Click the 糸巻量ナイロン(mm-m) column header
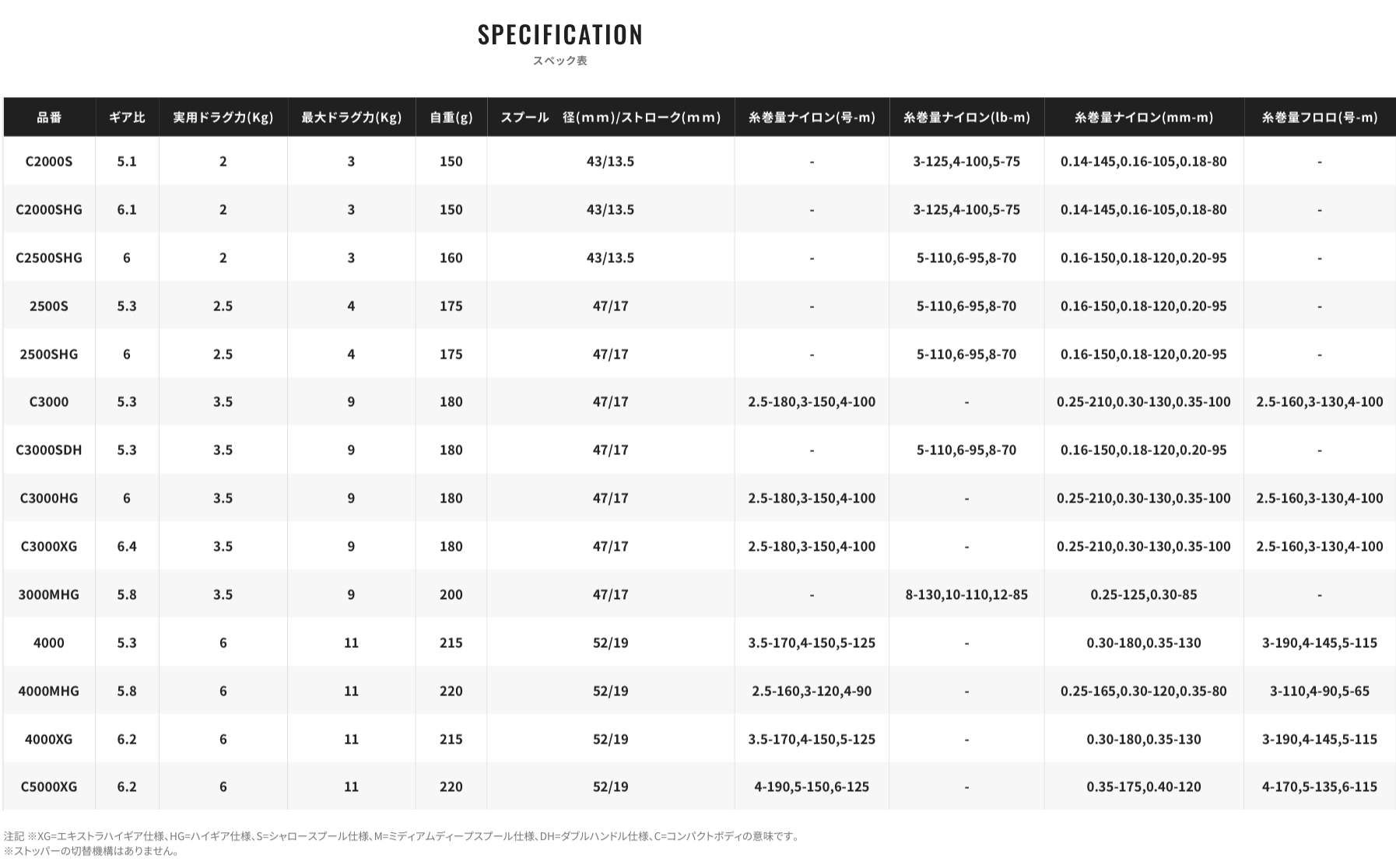This screenshot has width=1396, height=868. [x=1144, y=117]
